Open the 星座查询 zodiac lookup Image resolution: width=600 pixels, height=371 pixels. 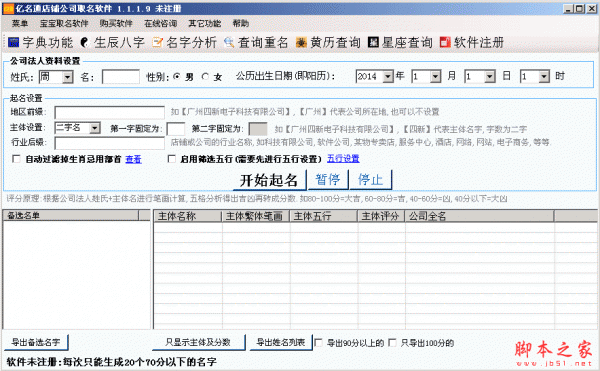pos(400,42)
